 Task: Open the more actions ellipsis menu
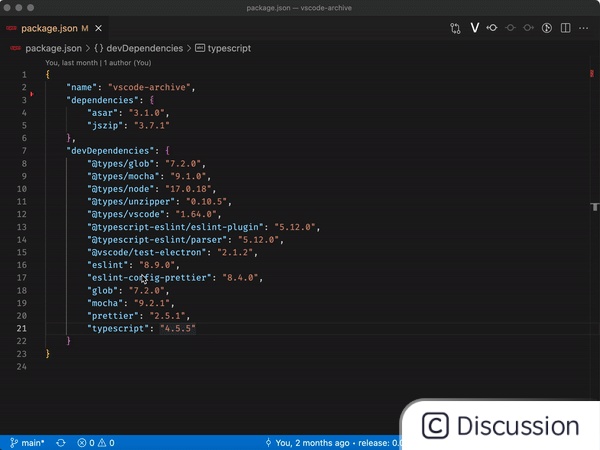(584, 28)
